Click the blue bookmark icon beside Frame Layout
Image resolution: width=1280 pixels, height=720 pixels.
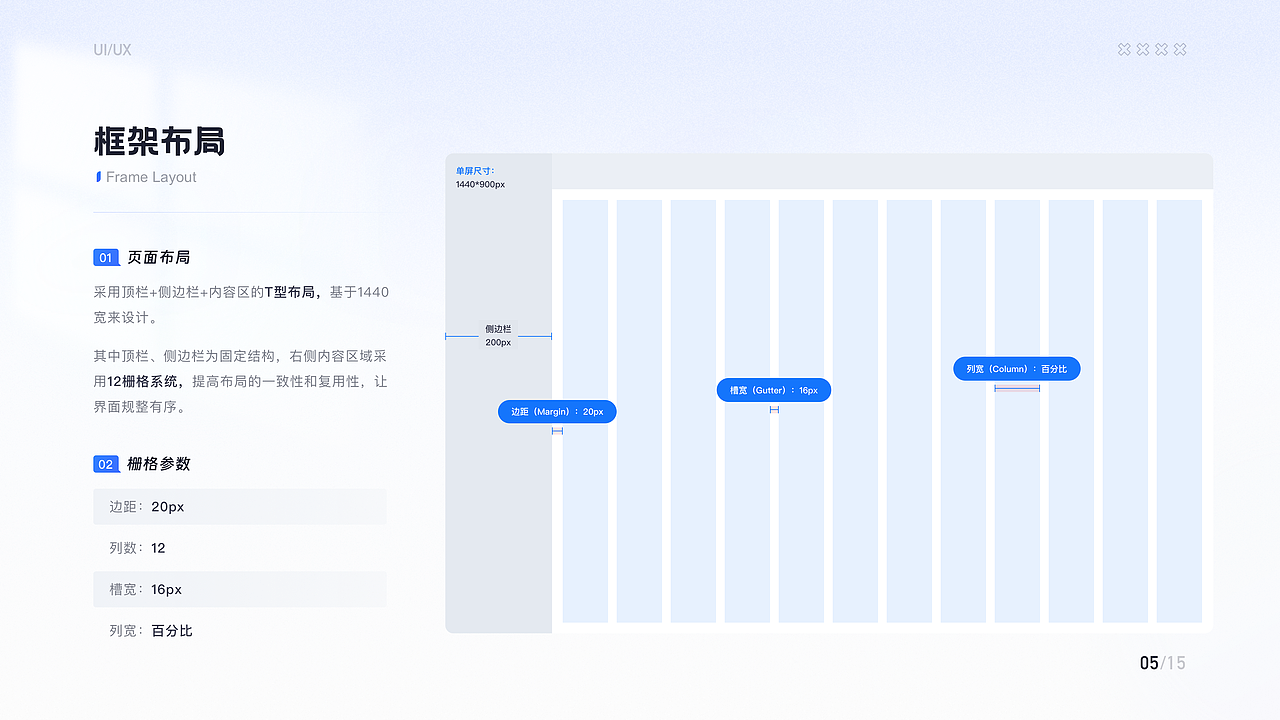(97, 176)
